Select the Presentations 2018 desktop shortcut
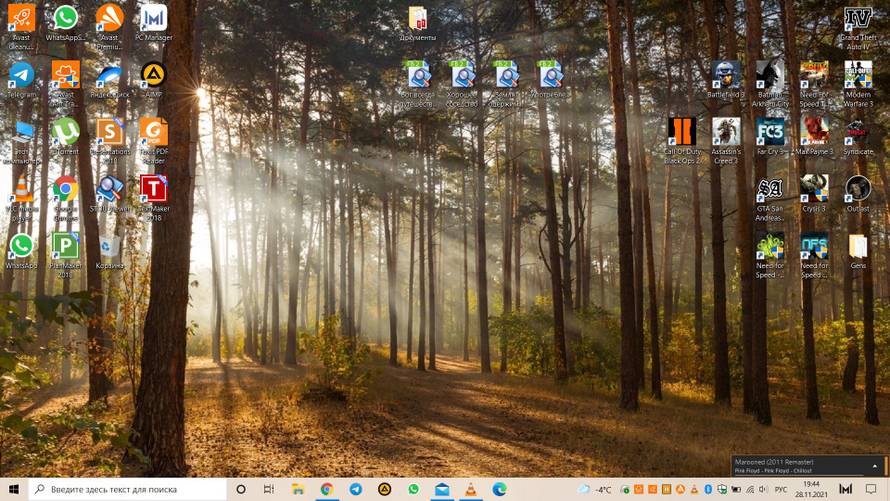Image resolution: width=890 pixels, height=501 pixels. pos(110,141)
